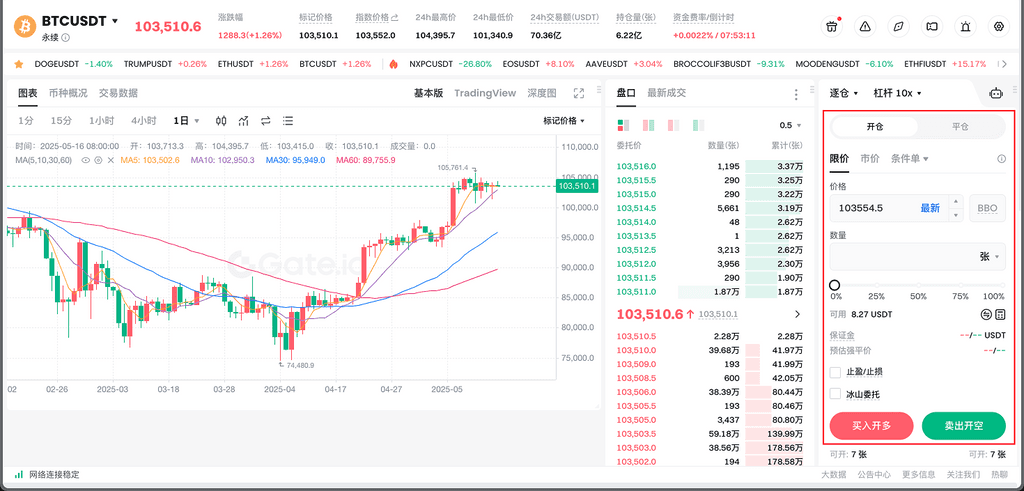The height and width of the screenshot is (491, 1024).
Task: Select the 市价 order type tab
Action: 869,159
